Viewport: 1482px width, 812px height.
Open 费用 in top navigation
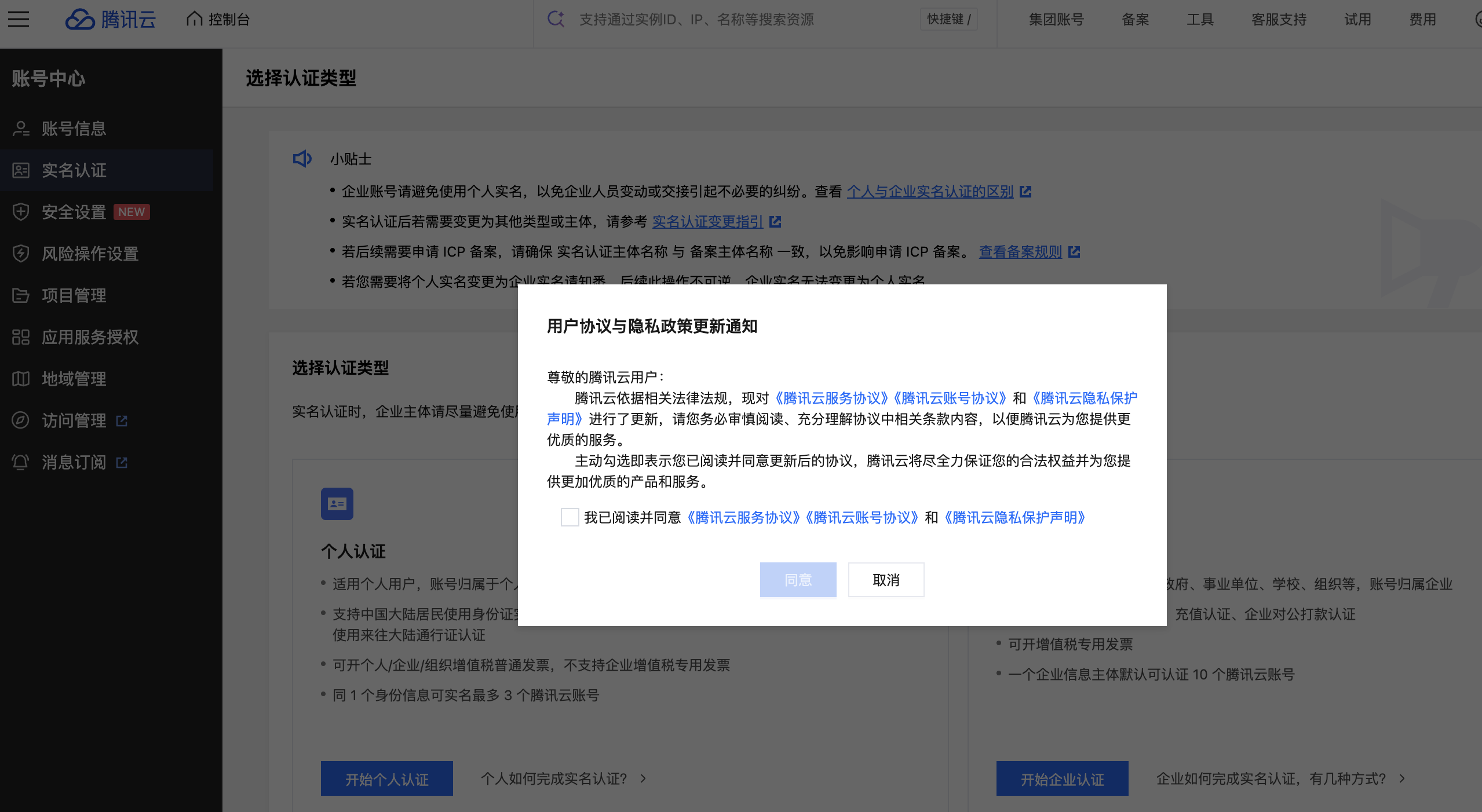[x=1422, y=20]
